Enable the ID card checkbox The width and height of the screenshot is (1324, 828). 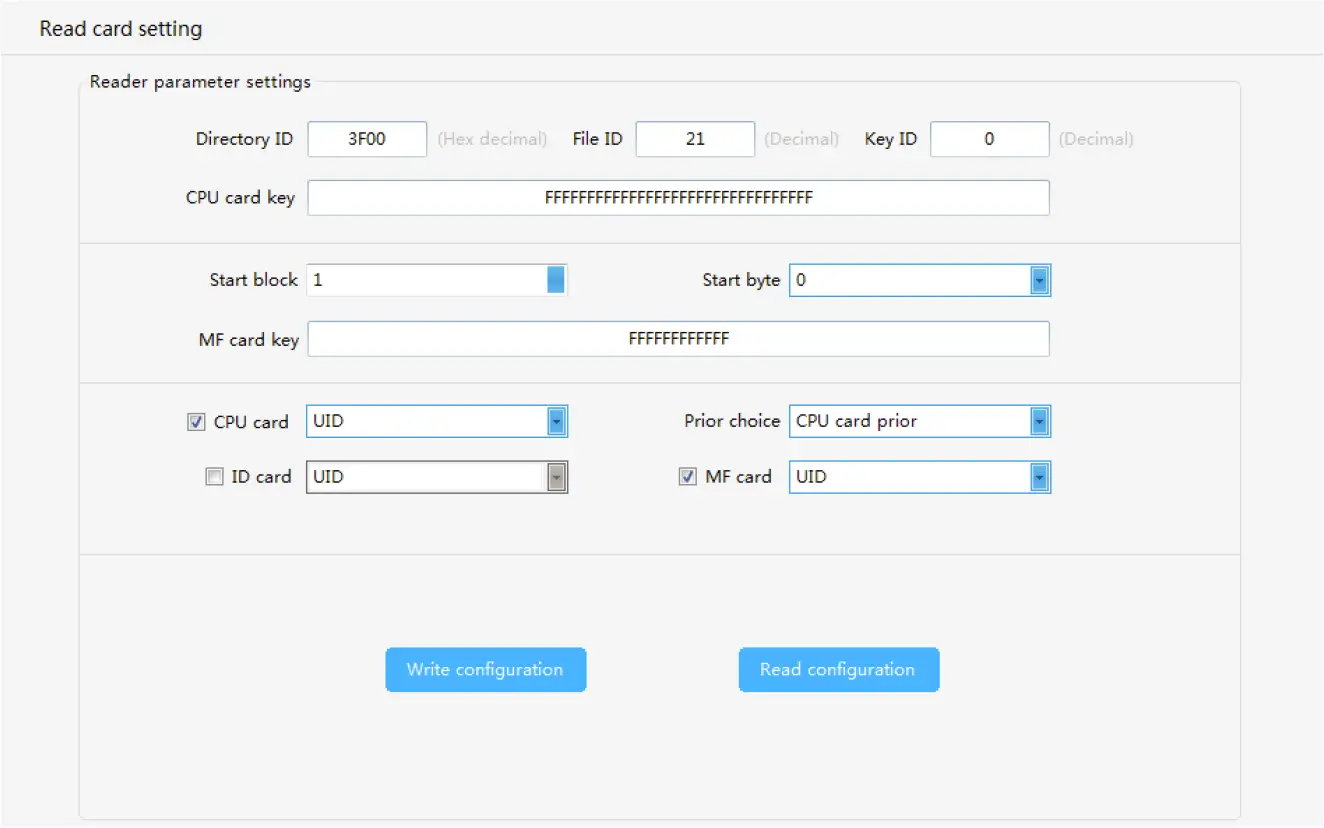pos(214,477)
